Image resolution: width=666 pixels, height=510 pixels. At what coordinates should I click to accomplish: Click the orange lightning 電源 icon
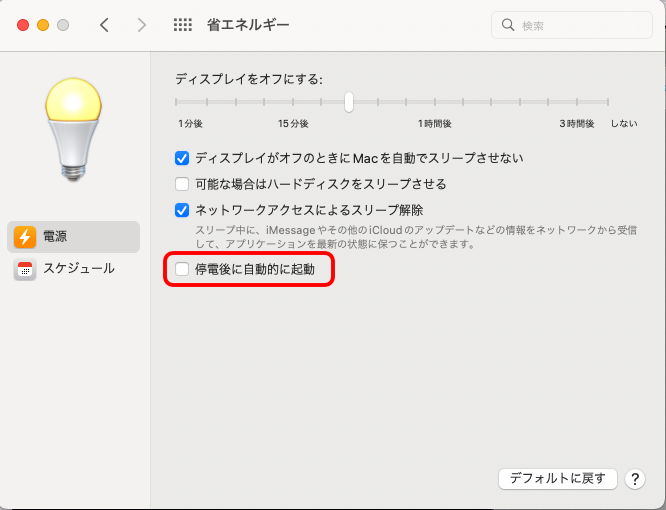(25, 237)
